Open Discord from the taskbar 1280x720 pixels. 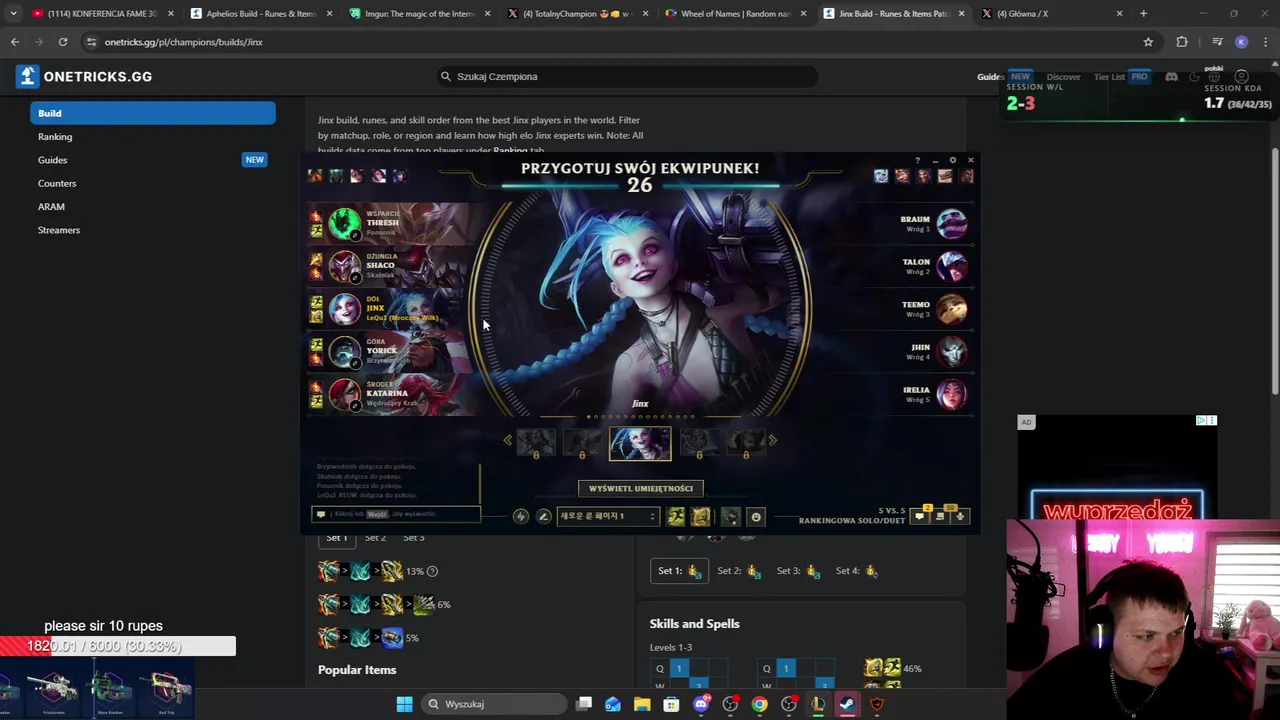701,704
